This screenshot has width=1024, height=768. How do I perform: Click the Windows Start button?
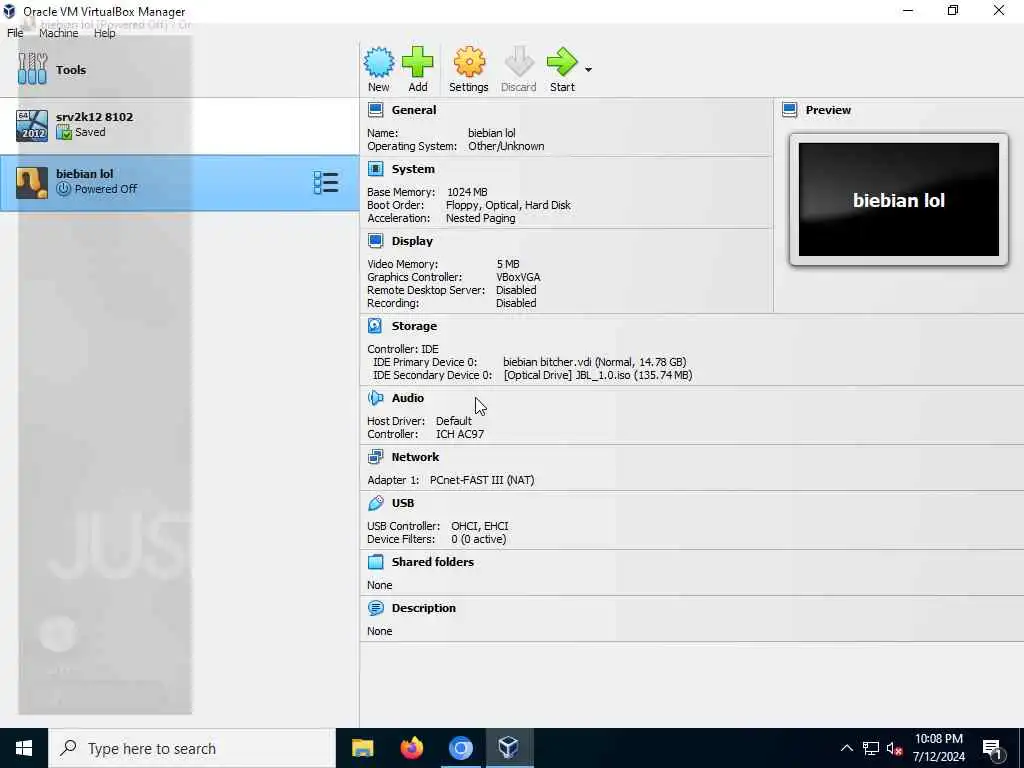(x=24, y=748)
